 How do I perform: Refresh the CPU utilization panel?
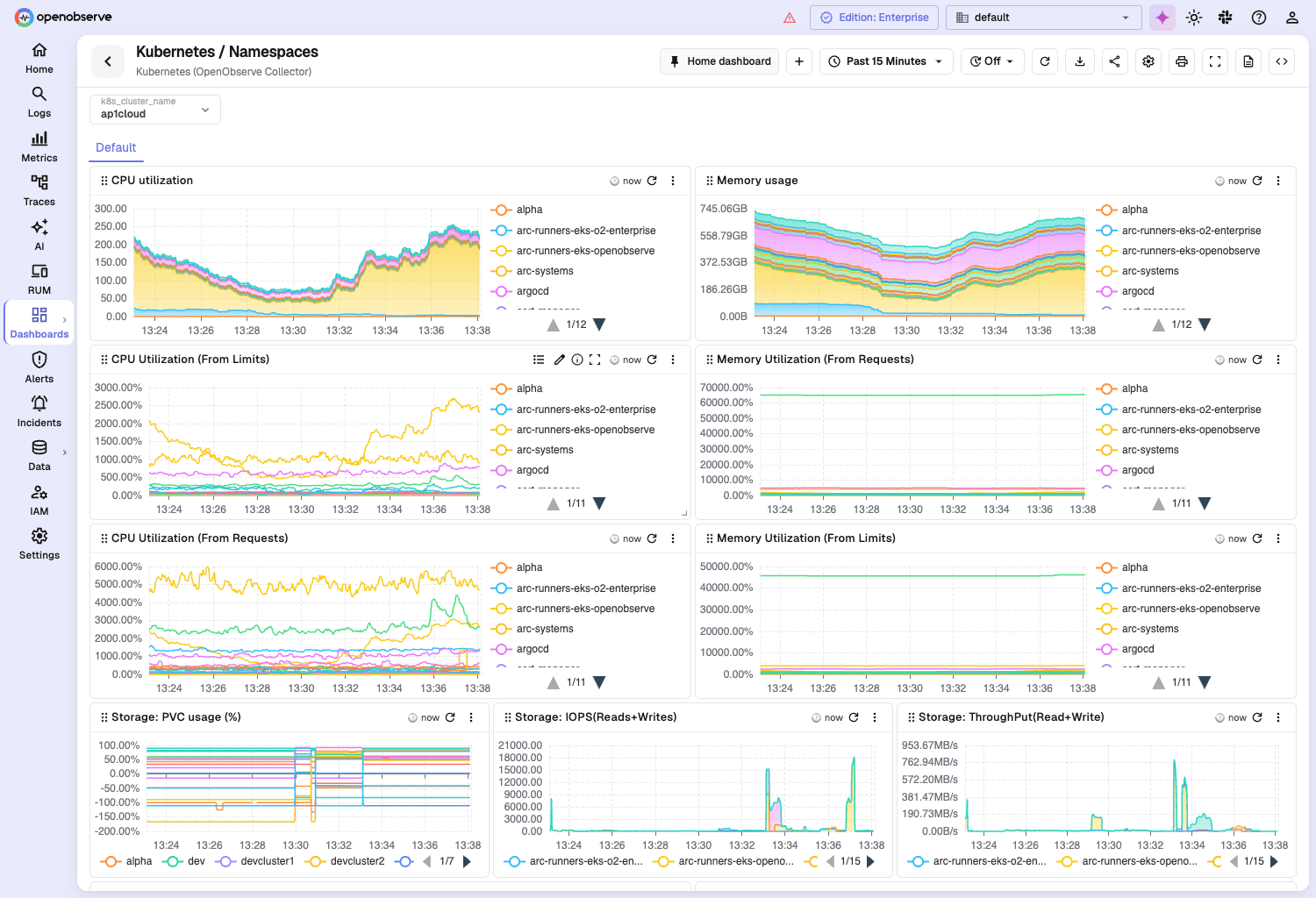(652, 181)
